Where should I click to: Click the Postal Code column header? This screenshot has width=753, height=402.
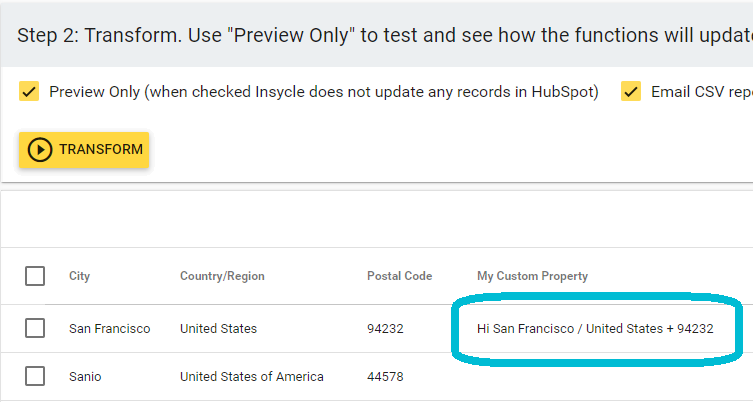[399, 276]
